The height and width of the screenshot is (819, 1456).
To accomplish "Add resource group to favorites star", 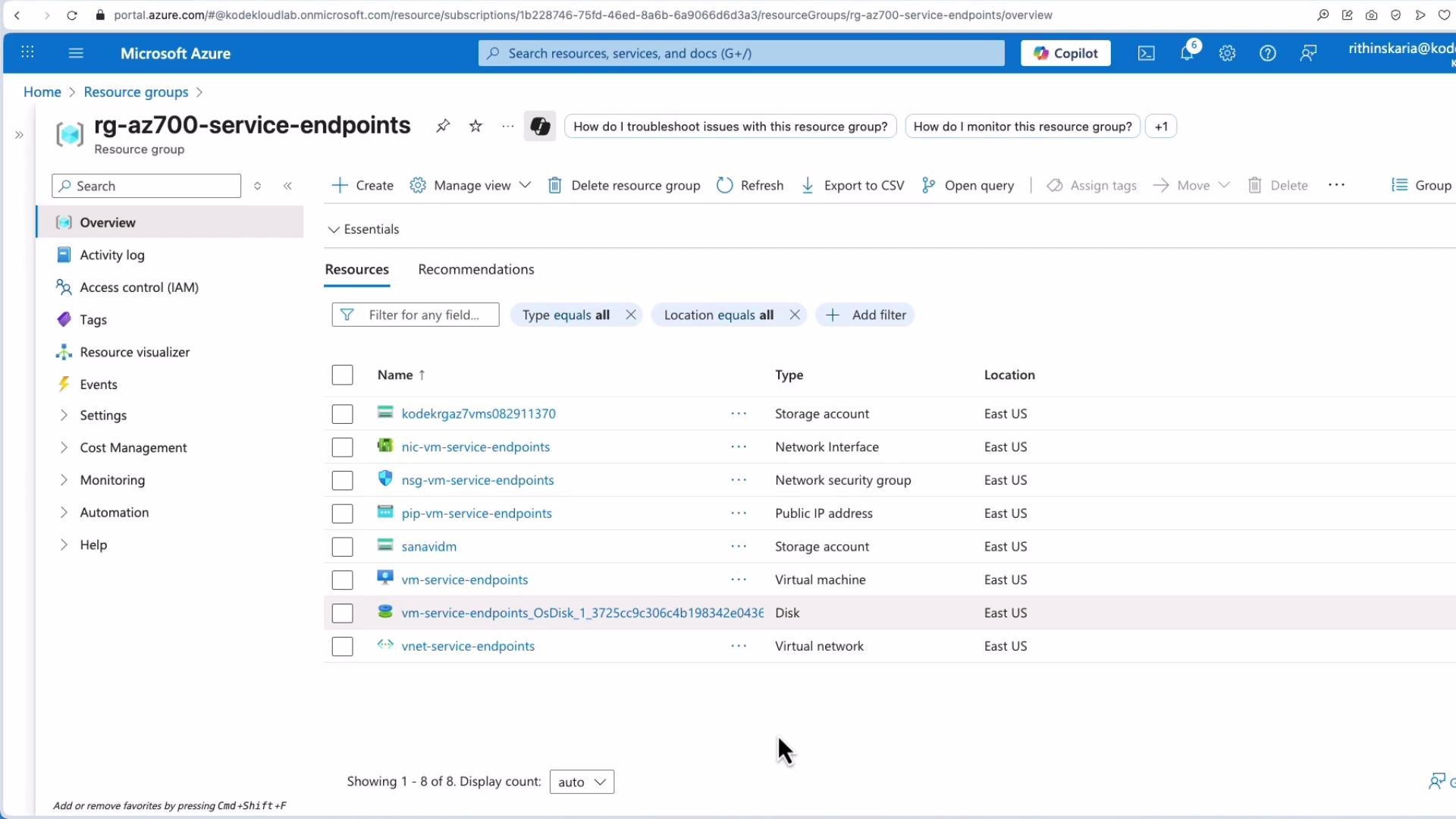I will [x=475, y=126].
